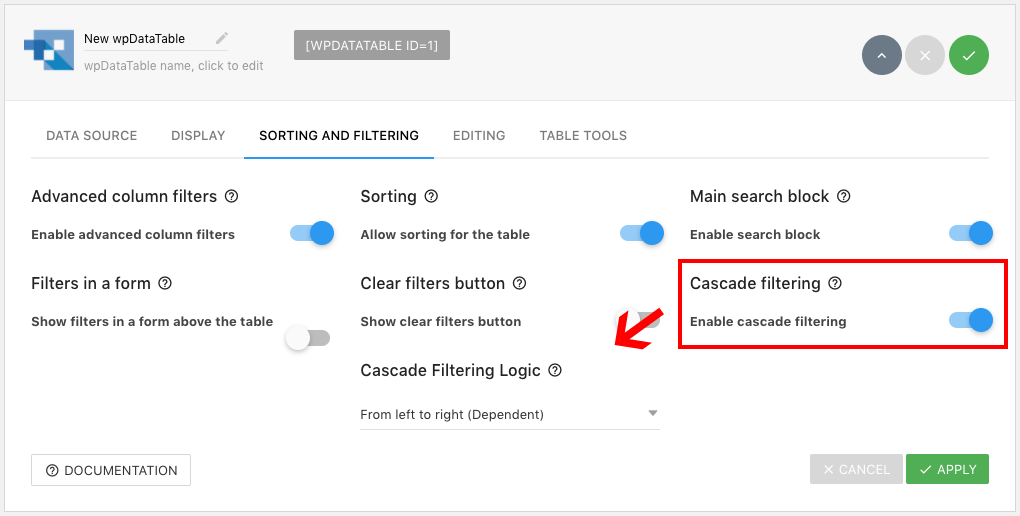Open the Cascade Filtering Logic dropdown
Screen dimensions: 1020x516
[x=510, y=414]
